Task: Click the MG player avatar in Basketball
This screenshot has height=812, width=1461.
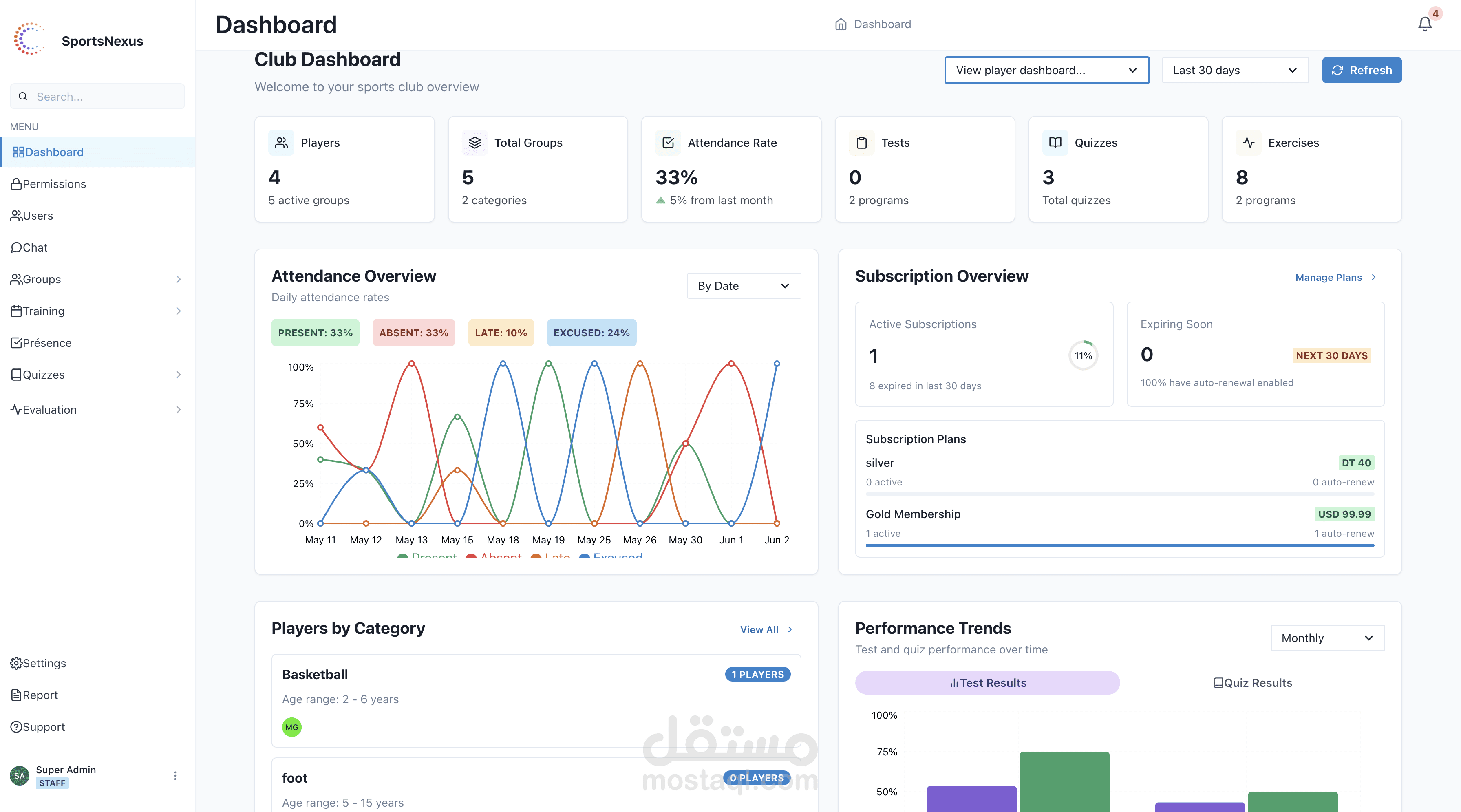Action: (x=291, y=727)
